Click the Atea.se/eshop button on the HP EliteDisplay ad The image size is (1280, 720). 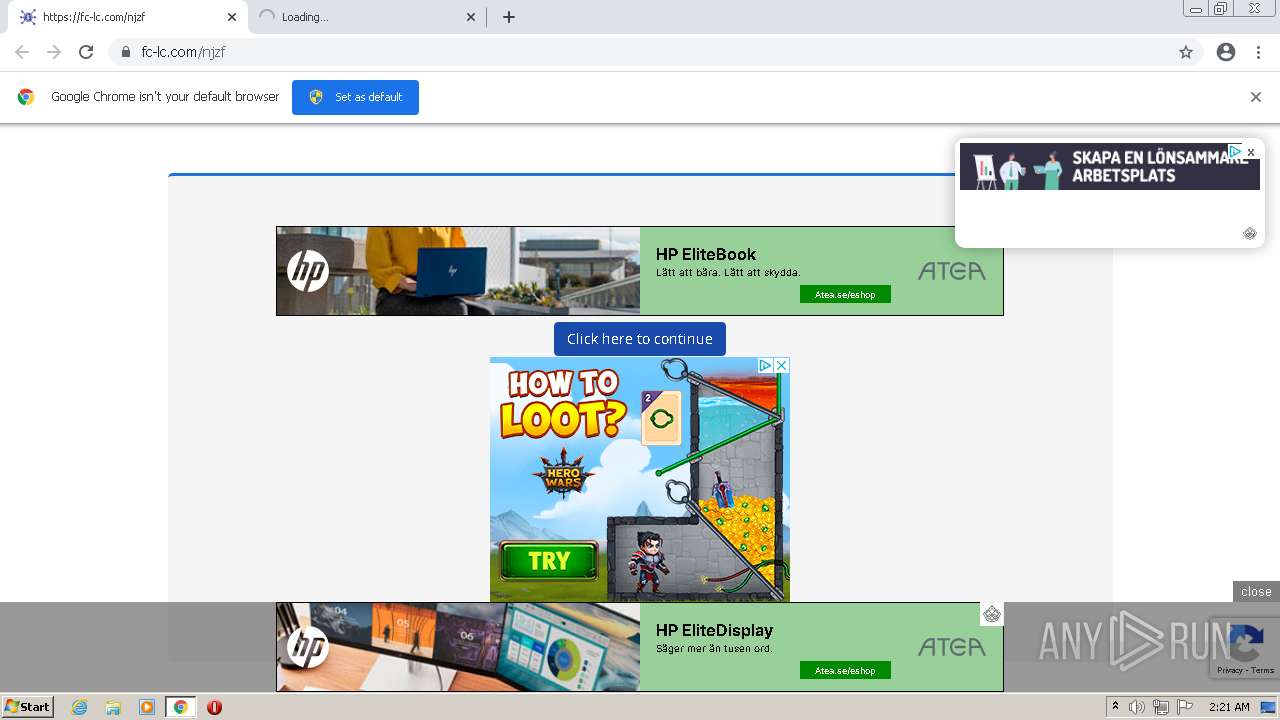(x=845, y=670)
